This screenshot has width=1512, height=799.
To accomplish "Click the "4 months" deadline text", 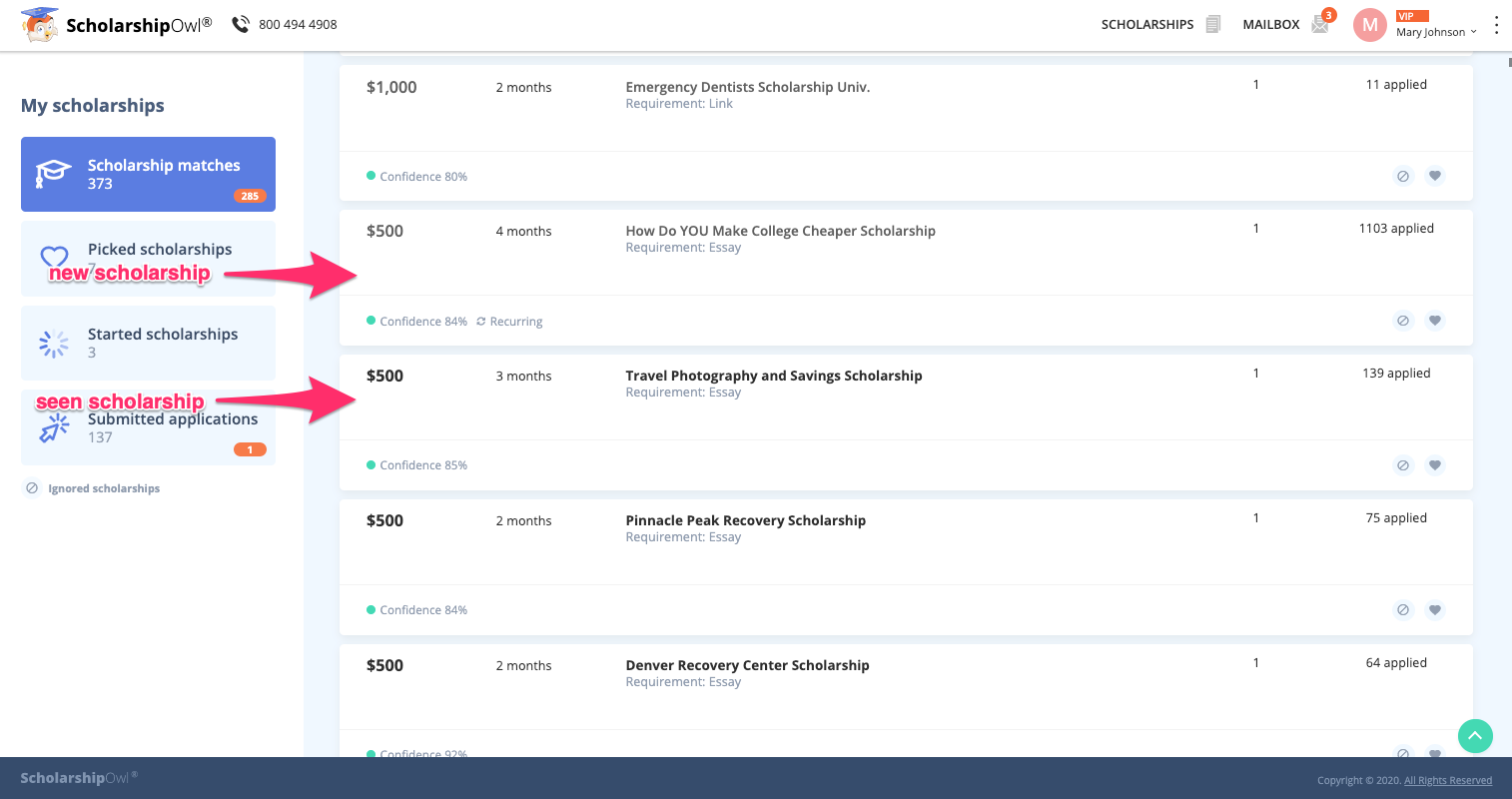I will coord(523,232).
